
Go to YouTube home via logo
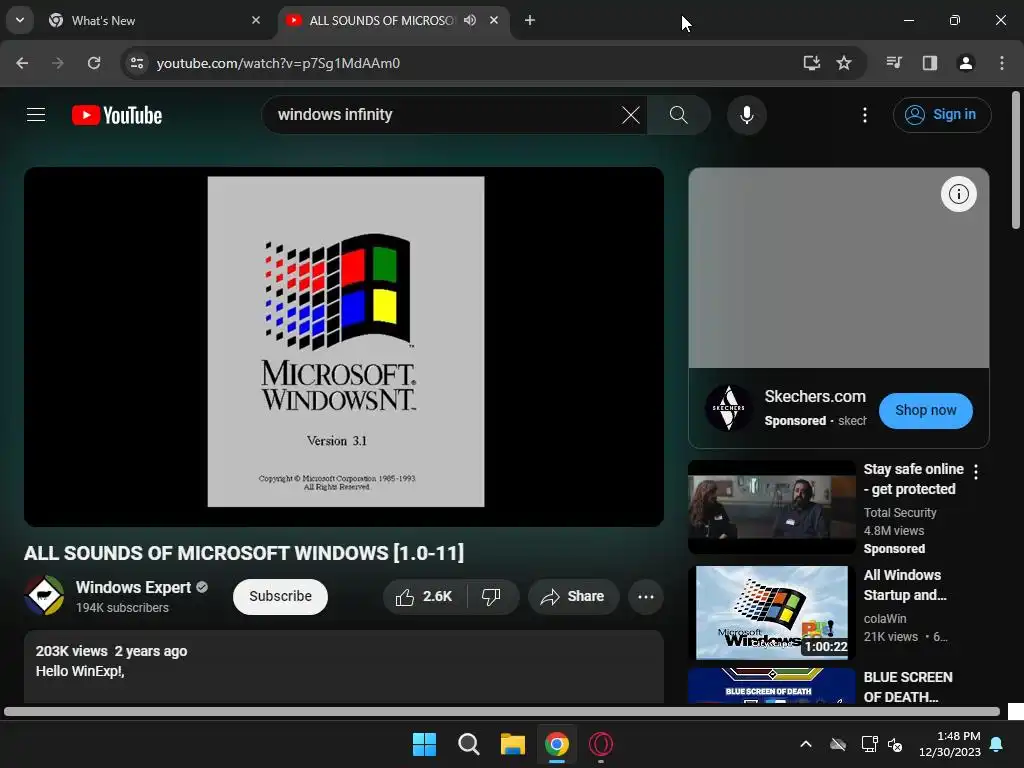click(117, 116)
